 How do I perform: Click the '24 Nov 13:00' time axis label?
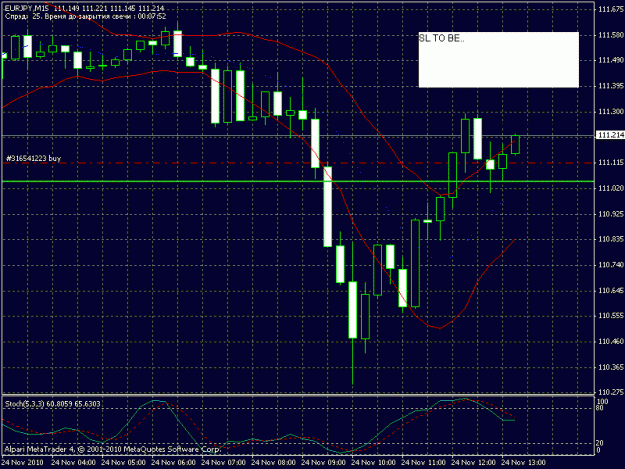coord(523,463)
